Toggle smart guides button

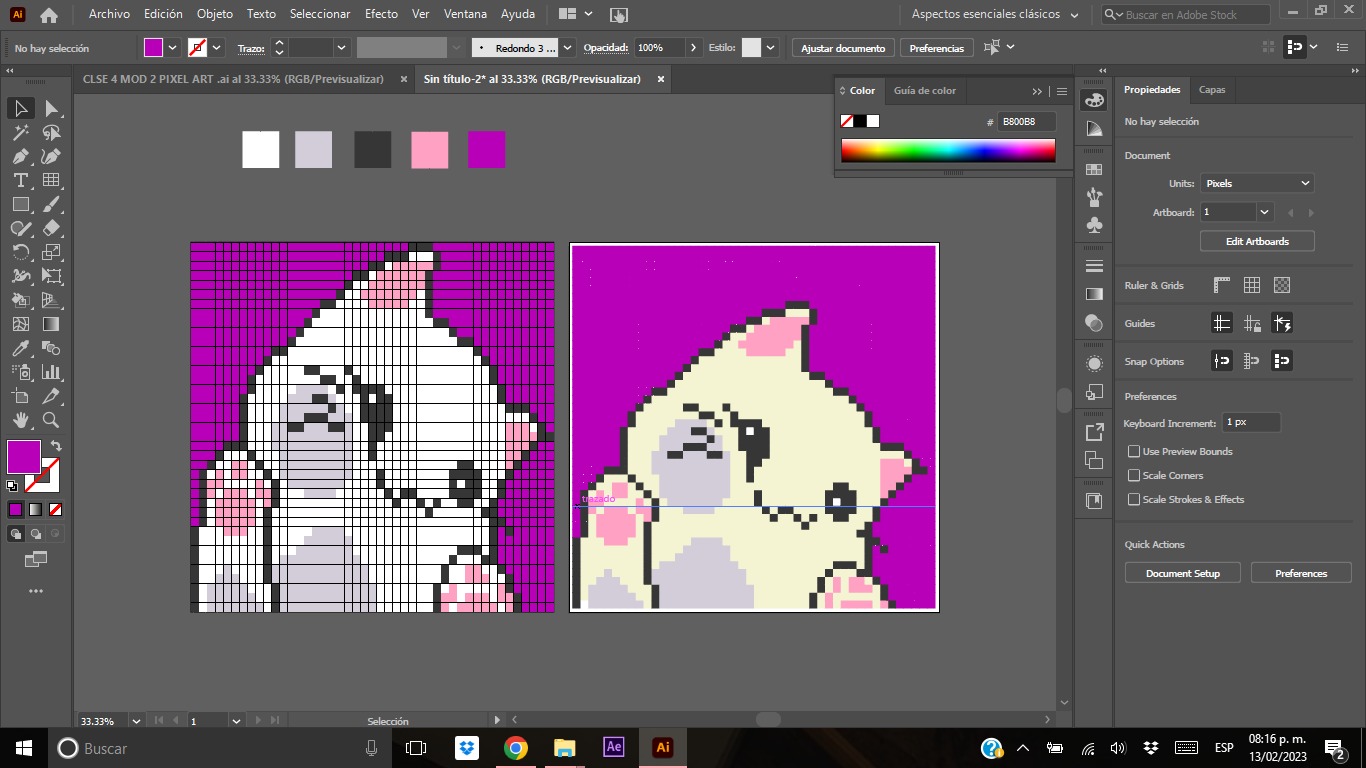(1282, 323)
